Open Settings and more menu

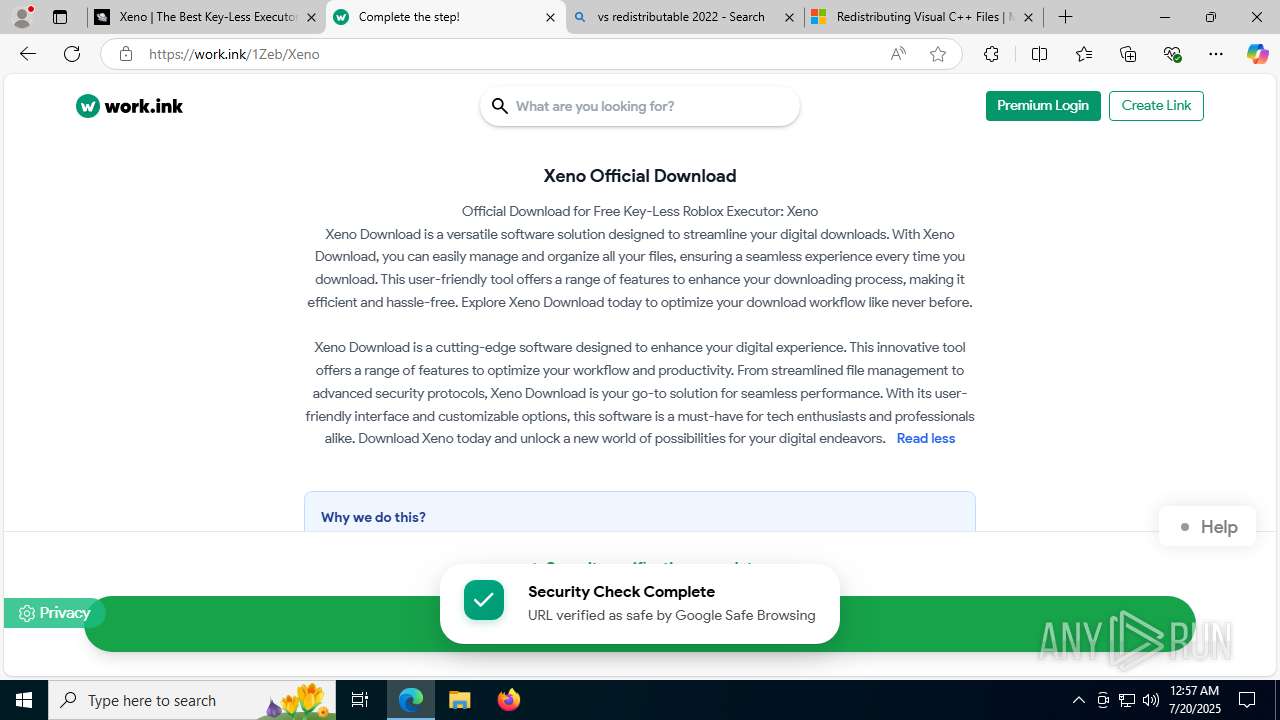click(x=1216, y=54)
